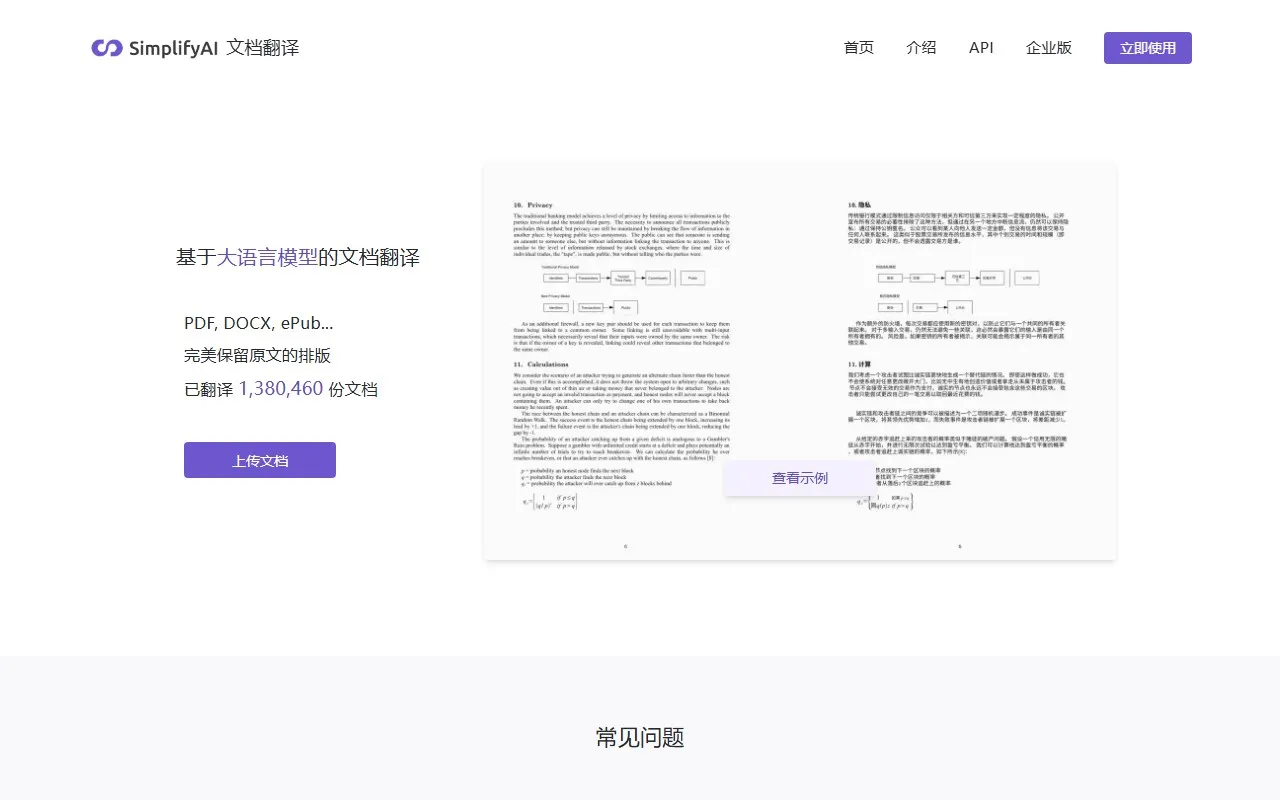Viewport: 1280px width, 800px height.
Task: Click the SimplifyAI logo icon
Action: pyautogui.click(x=107, y=47)
